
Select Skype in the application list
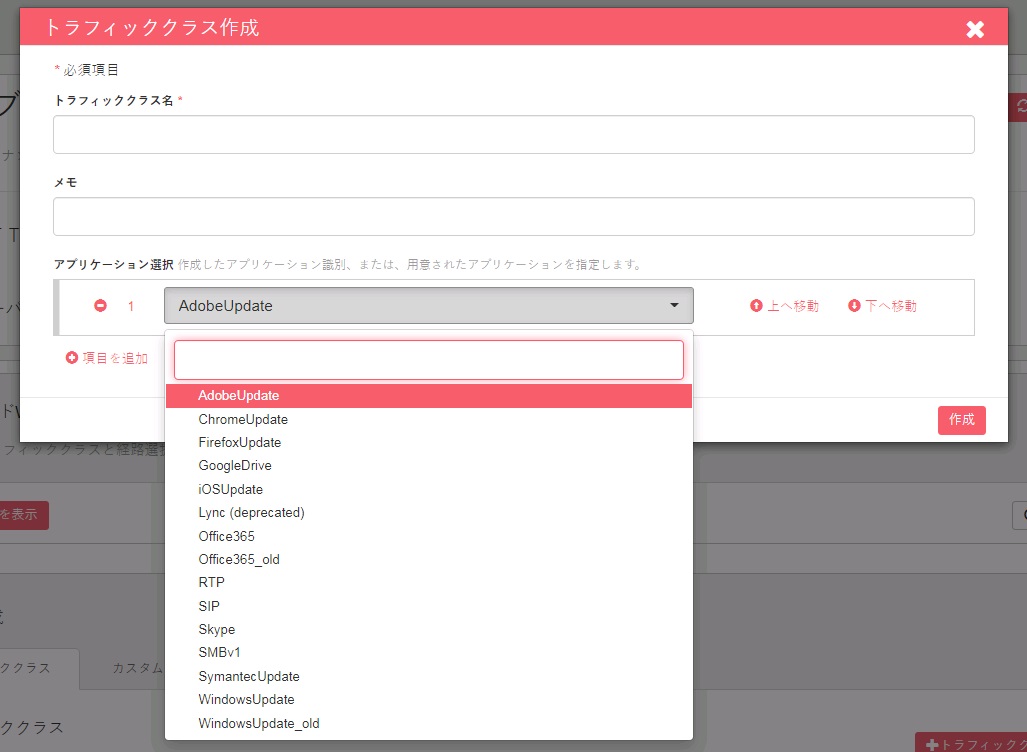[428, 630]
